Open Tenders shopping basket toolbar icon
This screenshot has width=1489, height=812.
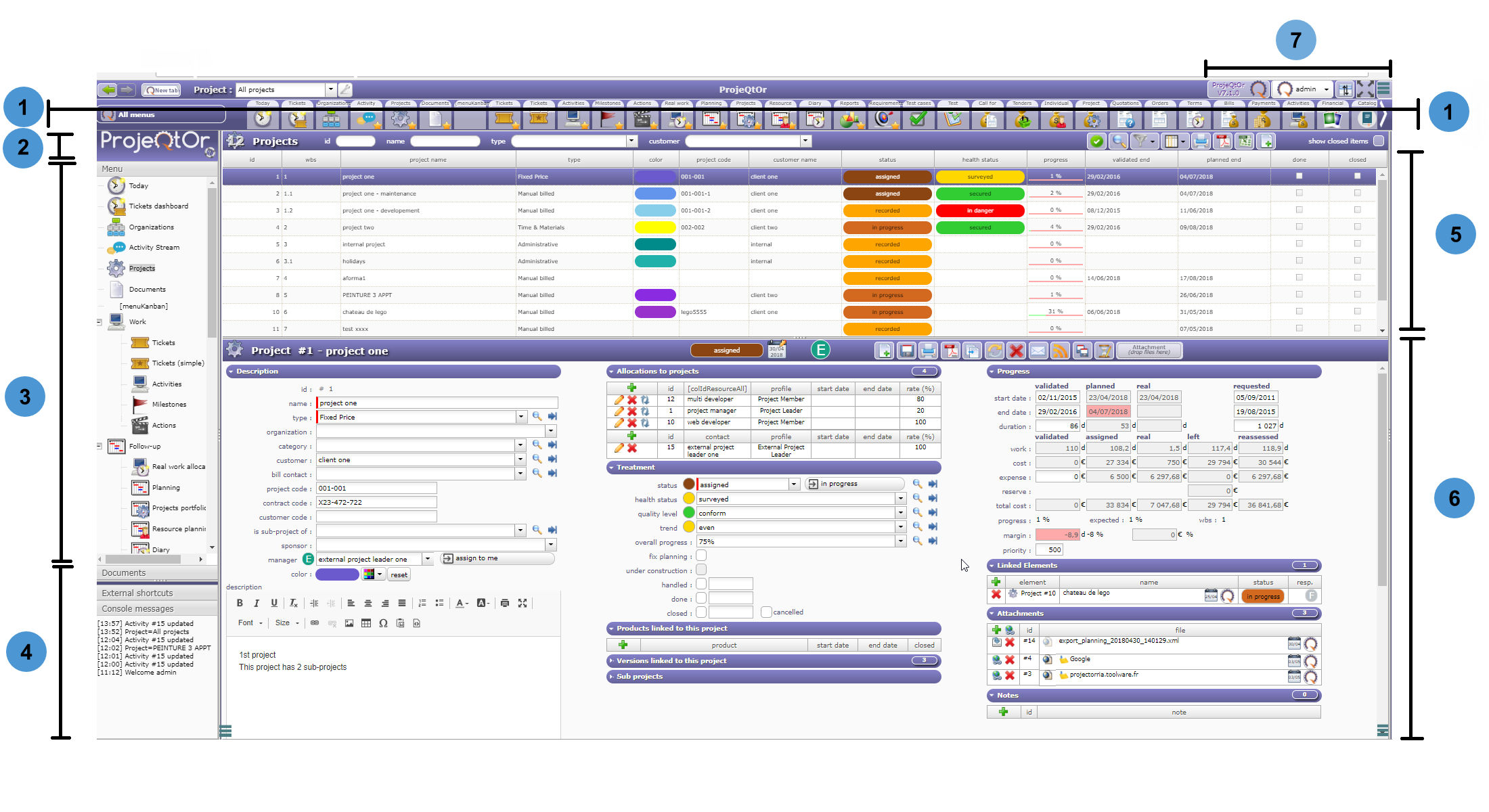(1022, 120)
